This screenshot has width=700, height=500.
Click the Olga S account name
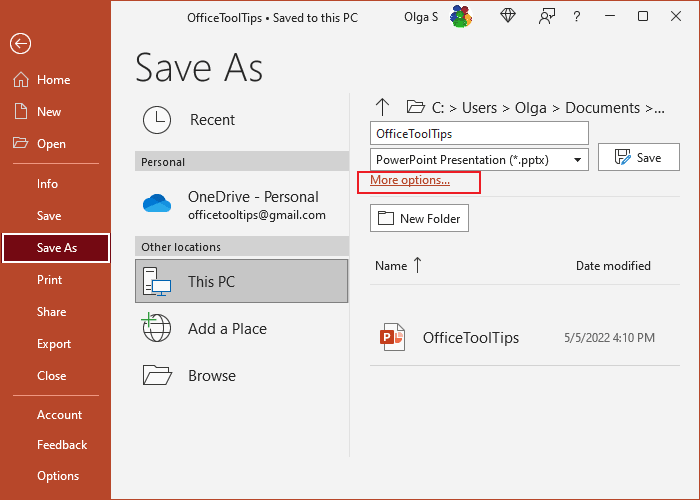pyautogui.click(x=421, y=17)
